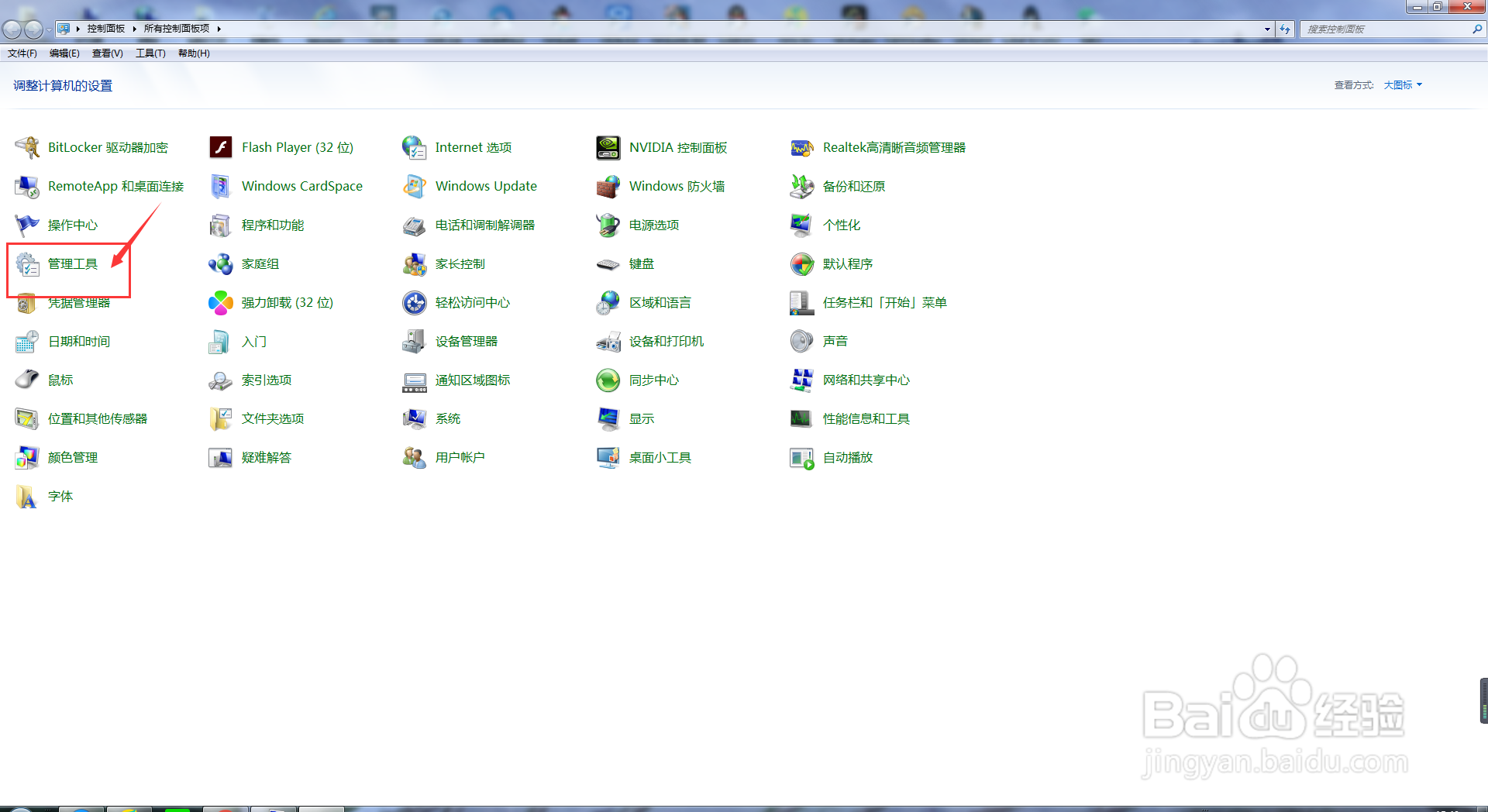Click 控制面板 breadcrumb segment

click(106, 29)
